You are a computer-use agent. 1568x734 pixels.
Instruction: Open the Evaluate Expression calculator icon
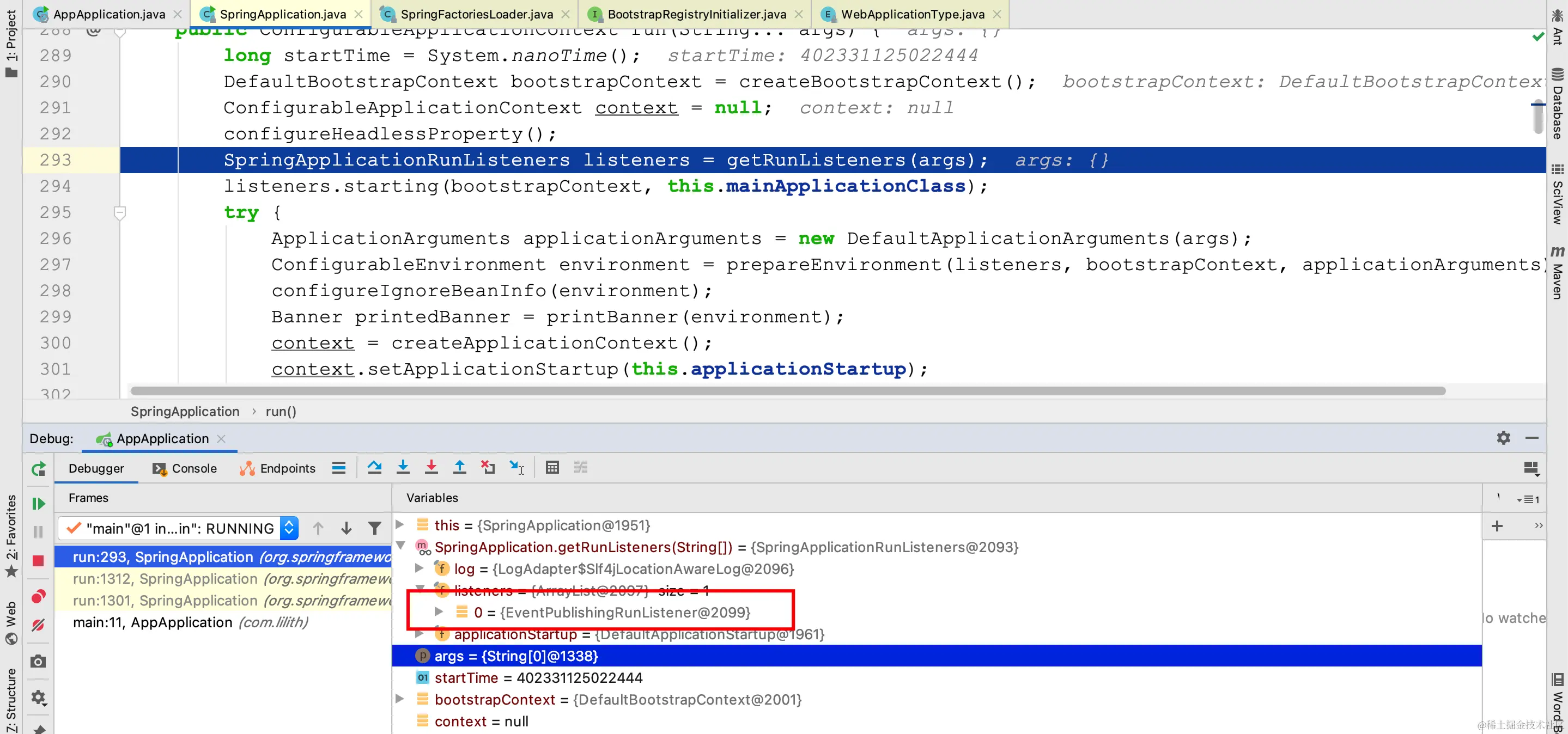point(551,467)
